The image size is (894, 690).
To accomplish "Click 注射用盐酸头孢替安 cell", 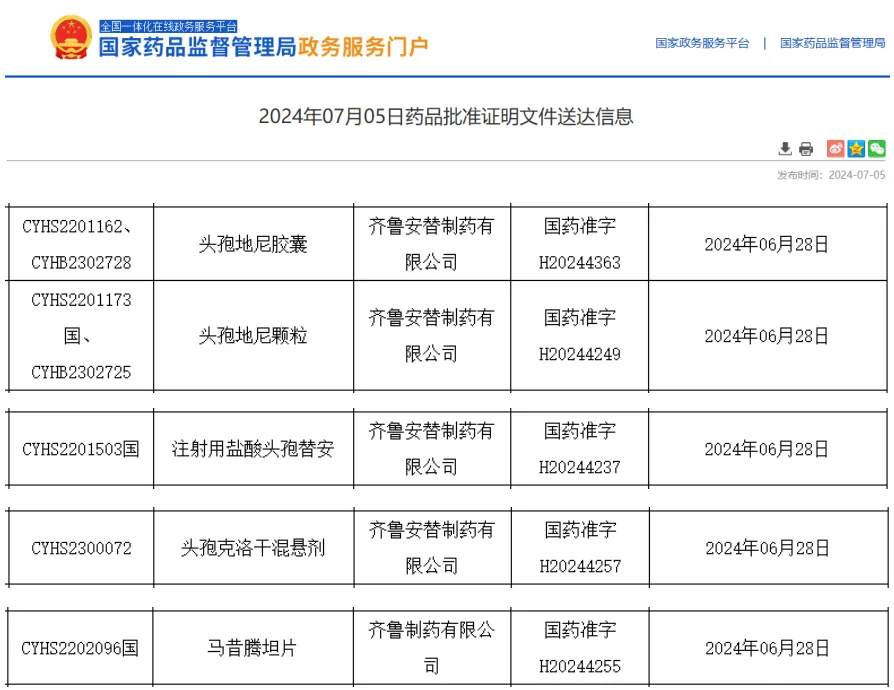I will [253, 449].
